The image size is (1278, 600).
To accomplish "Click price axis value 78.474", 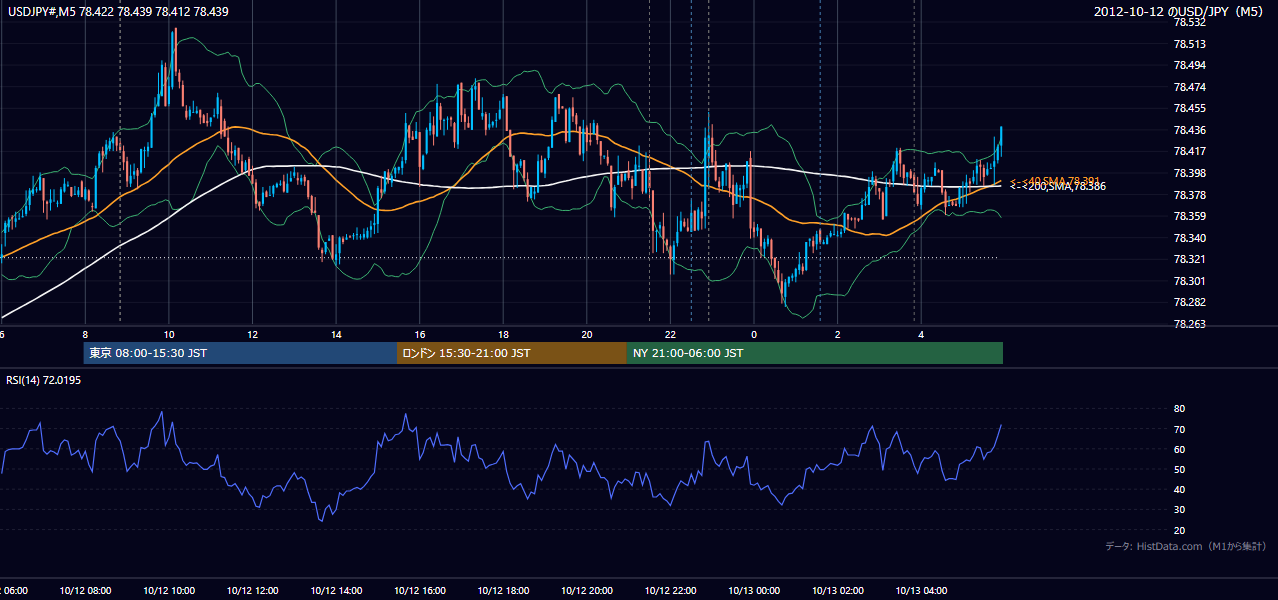I will tap(1190, 87).
